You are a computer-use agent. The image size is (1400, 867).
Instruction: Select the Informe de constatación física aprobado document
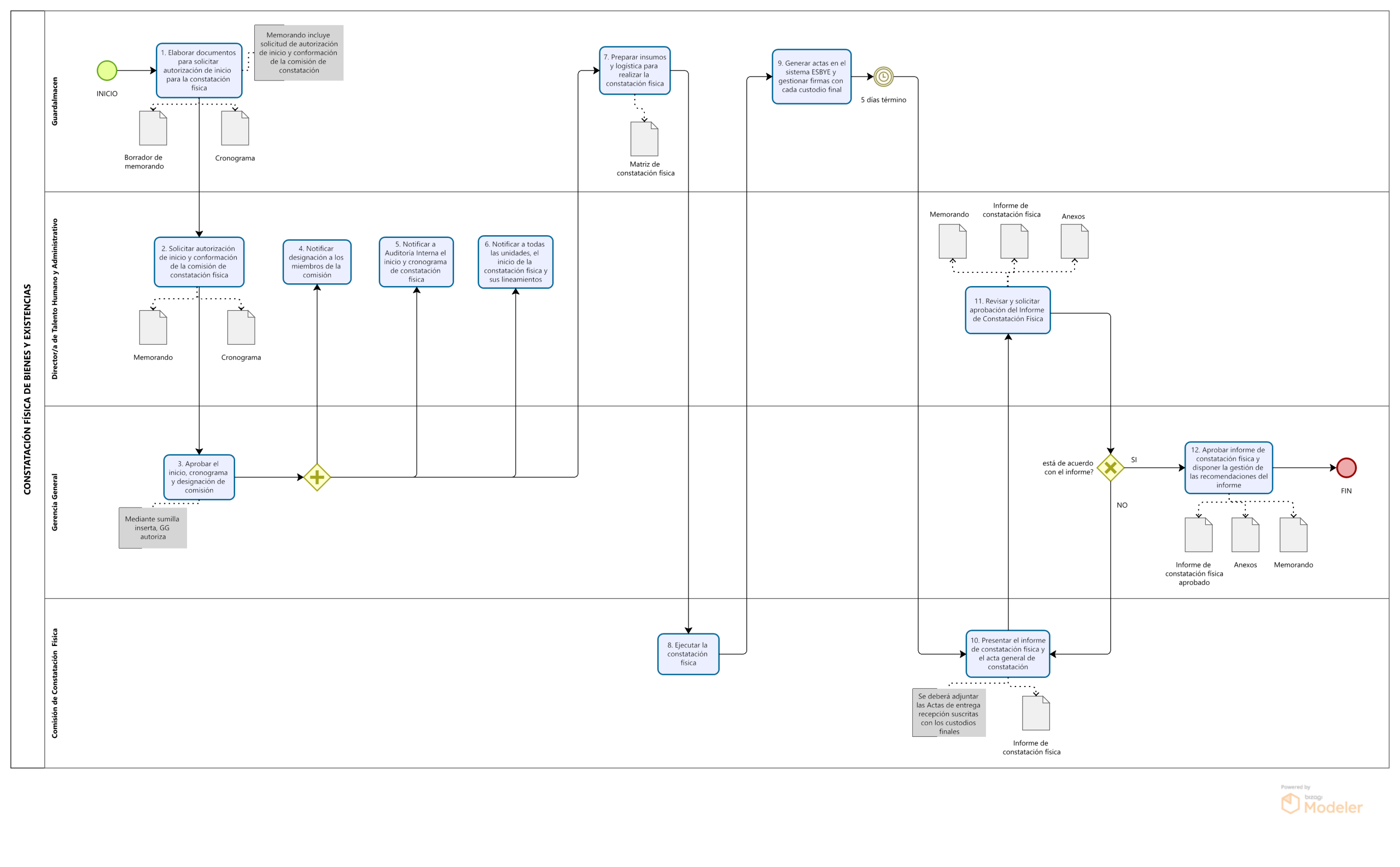pyautogui.click(x=1198, y=534)
